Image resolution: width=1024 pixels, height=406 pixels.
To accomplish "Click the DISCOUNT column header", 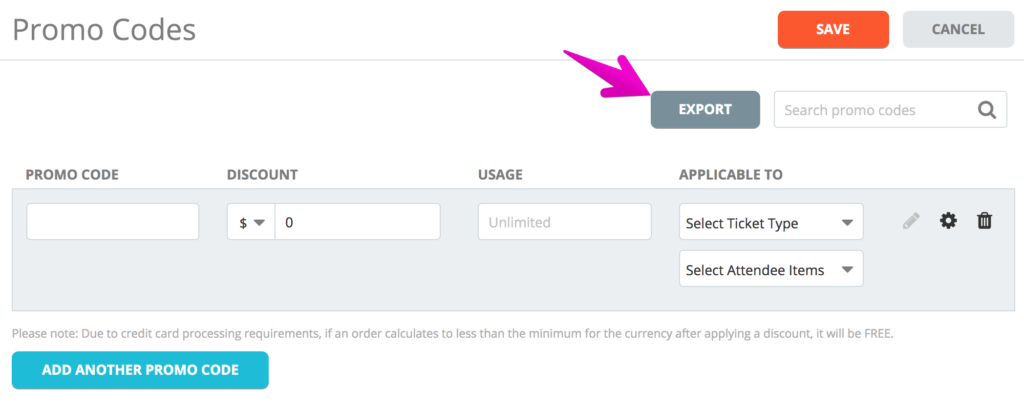I will [262, 175].
